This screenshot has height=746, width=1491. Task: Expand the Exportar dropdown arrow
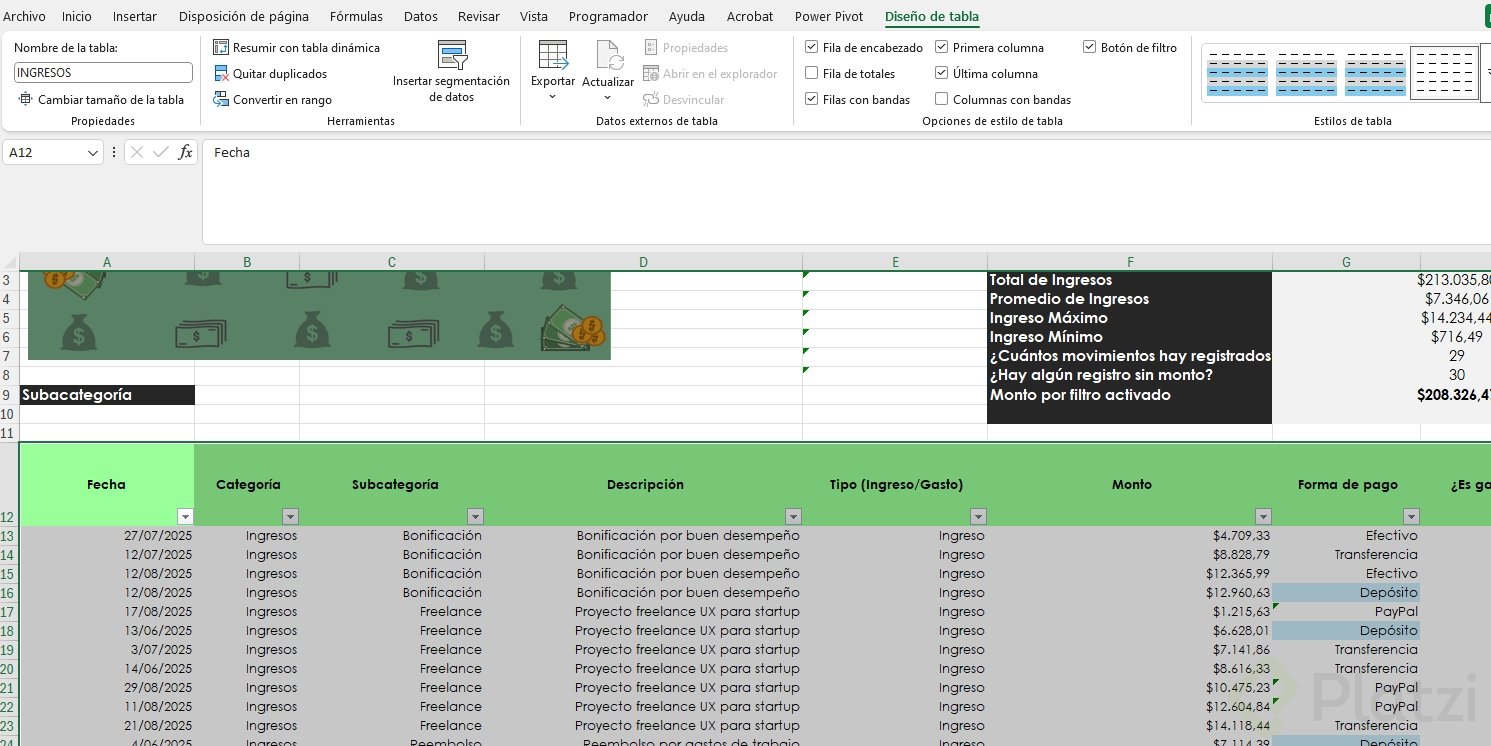(x=552, y=97)
